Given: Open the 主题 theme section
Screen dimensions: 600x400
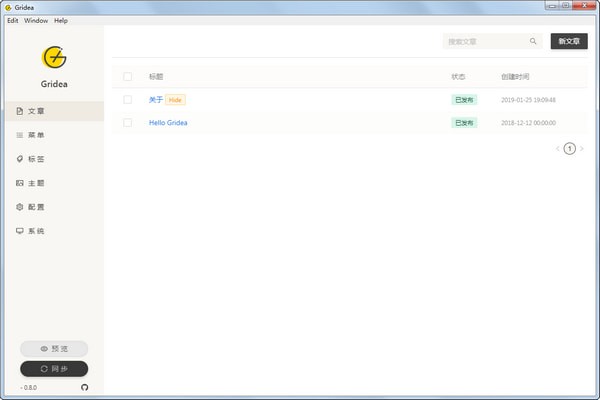Looking at the screenshot, I should (31, 183).
